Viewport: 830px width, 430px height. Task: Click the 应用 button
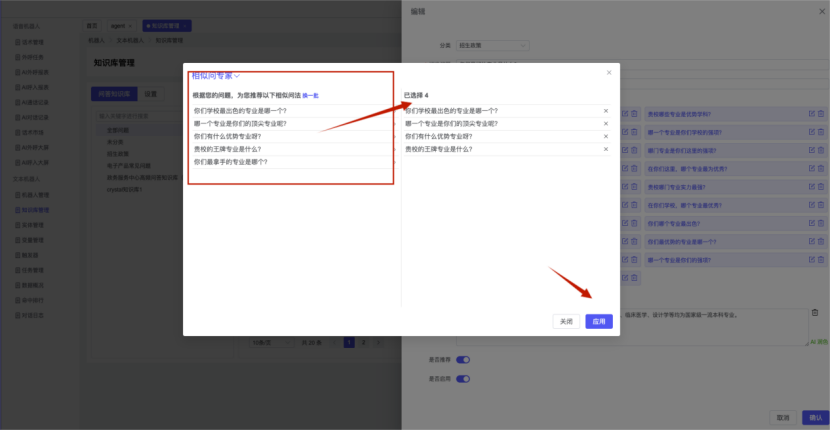(599, 322)
